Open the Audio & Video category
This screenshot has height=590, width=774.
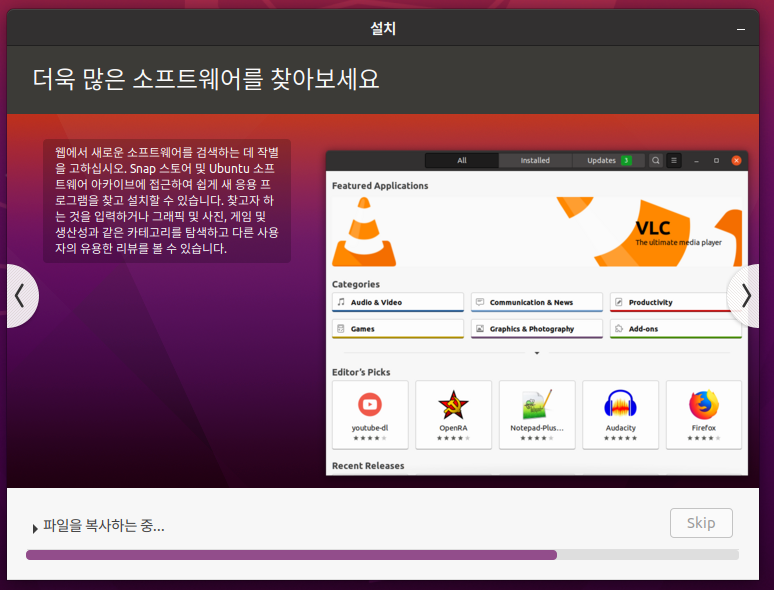[398, 302]
